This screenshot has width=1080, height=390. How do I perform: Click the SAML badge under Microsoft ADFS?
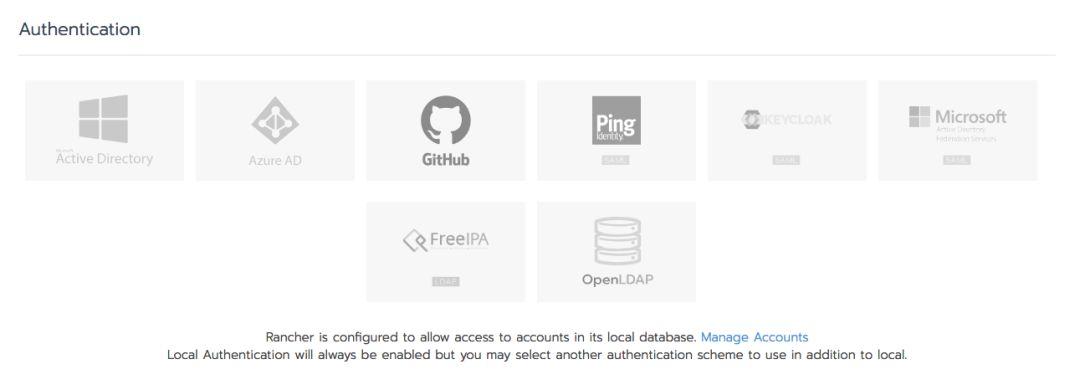pyautogui.click(x=956, y=161)
